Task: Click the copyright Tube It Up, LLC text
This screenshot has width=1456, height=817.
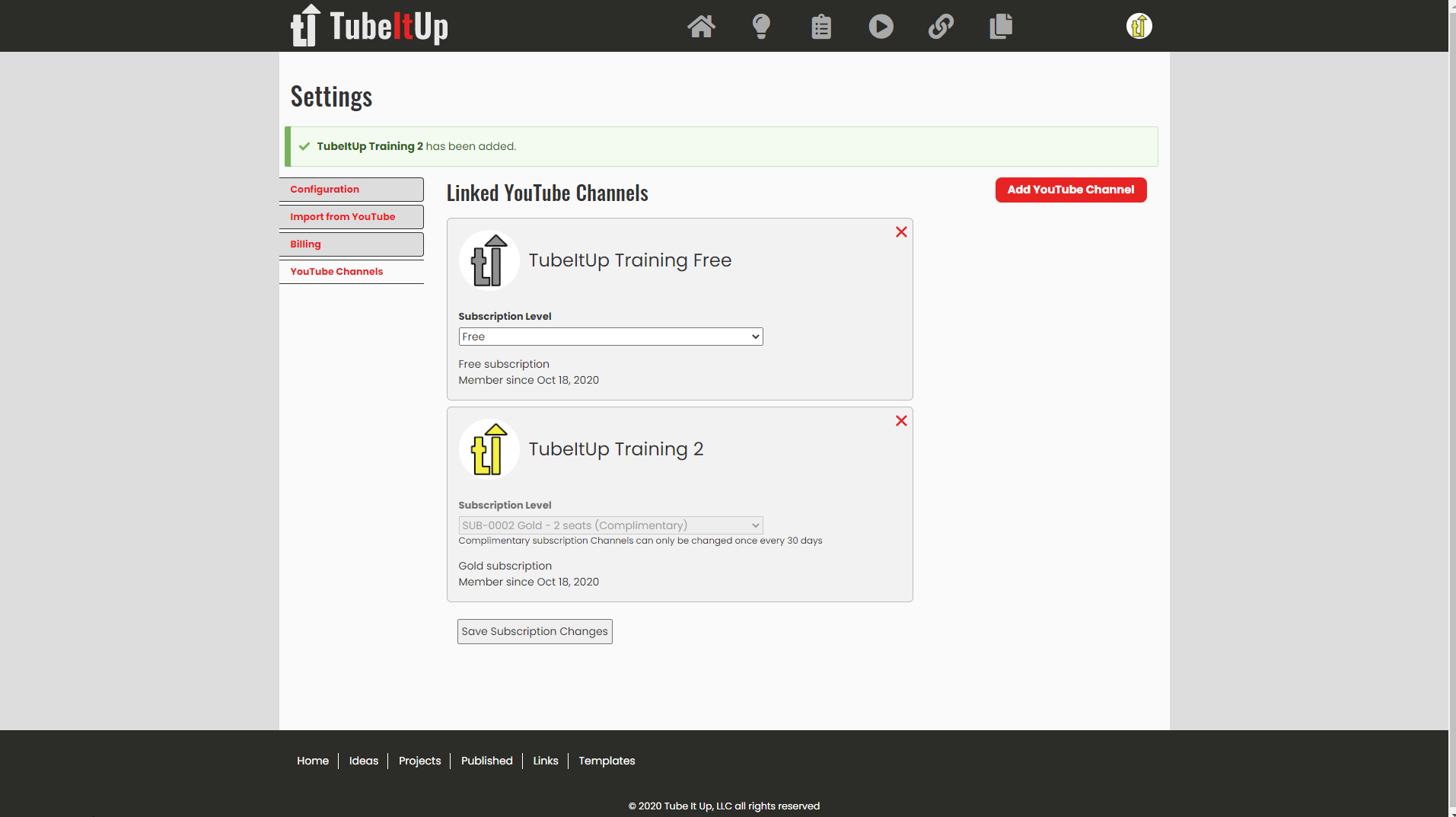Action: pos(724,806)
